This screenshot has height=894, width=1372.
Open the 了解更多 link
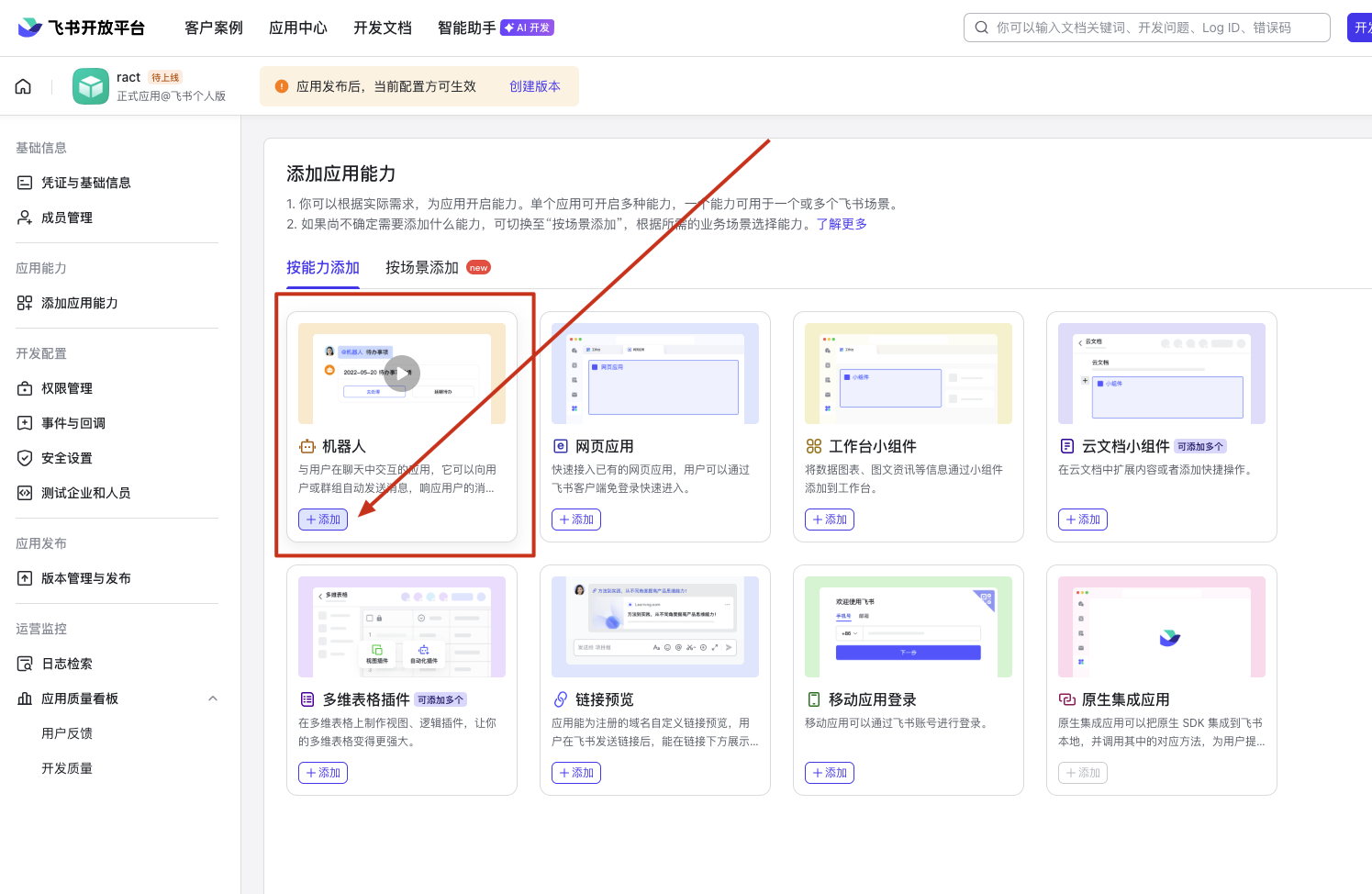[x=842, y=224]
